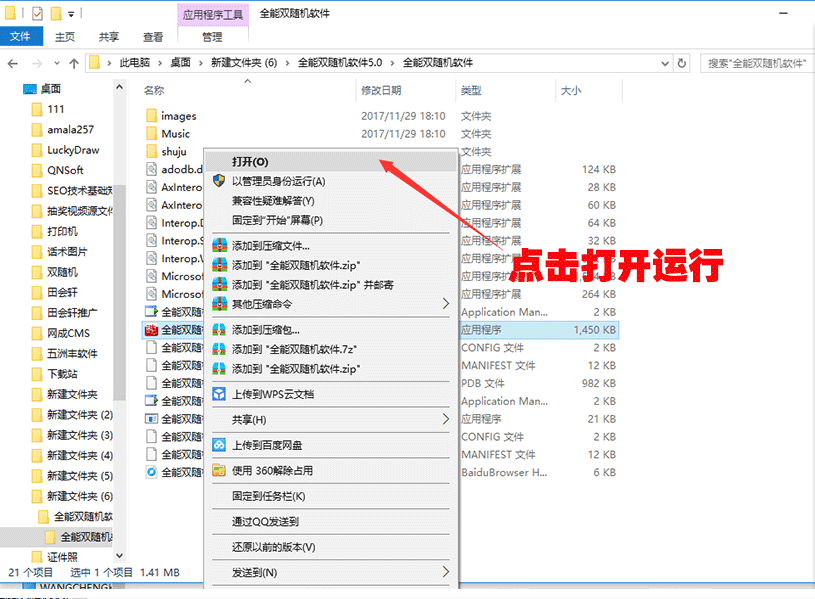The image size is (815, 599).
Task: Click the search box for 全能双随机软件
Action: click(x=756, y=62)
